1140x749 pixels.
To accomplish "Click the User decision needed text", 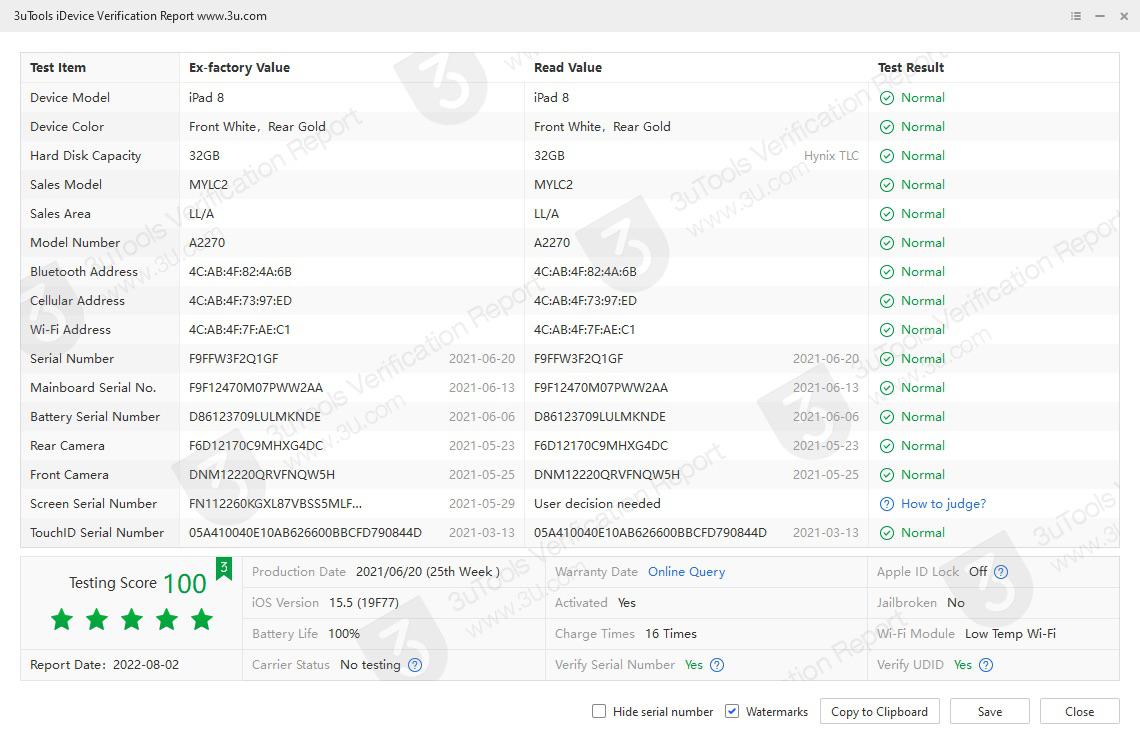I will tap(597, 504).
